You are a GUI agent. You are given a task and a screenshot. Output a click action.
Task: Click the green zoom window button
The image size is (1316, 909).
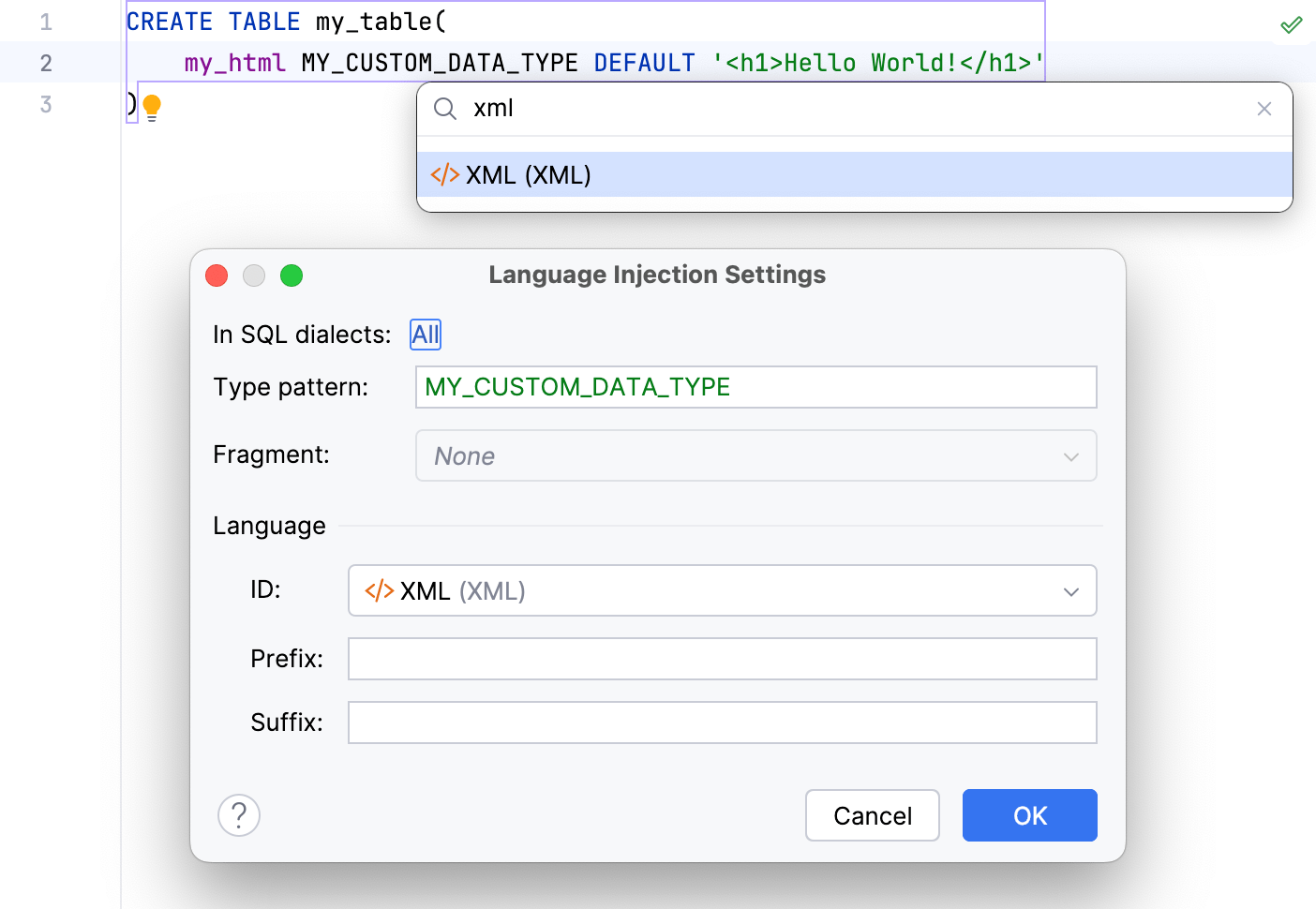click(292, 276)
